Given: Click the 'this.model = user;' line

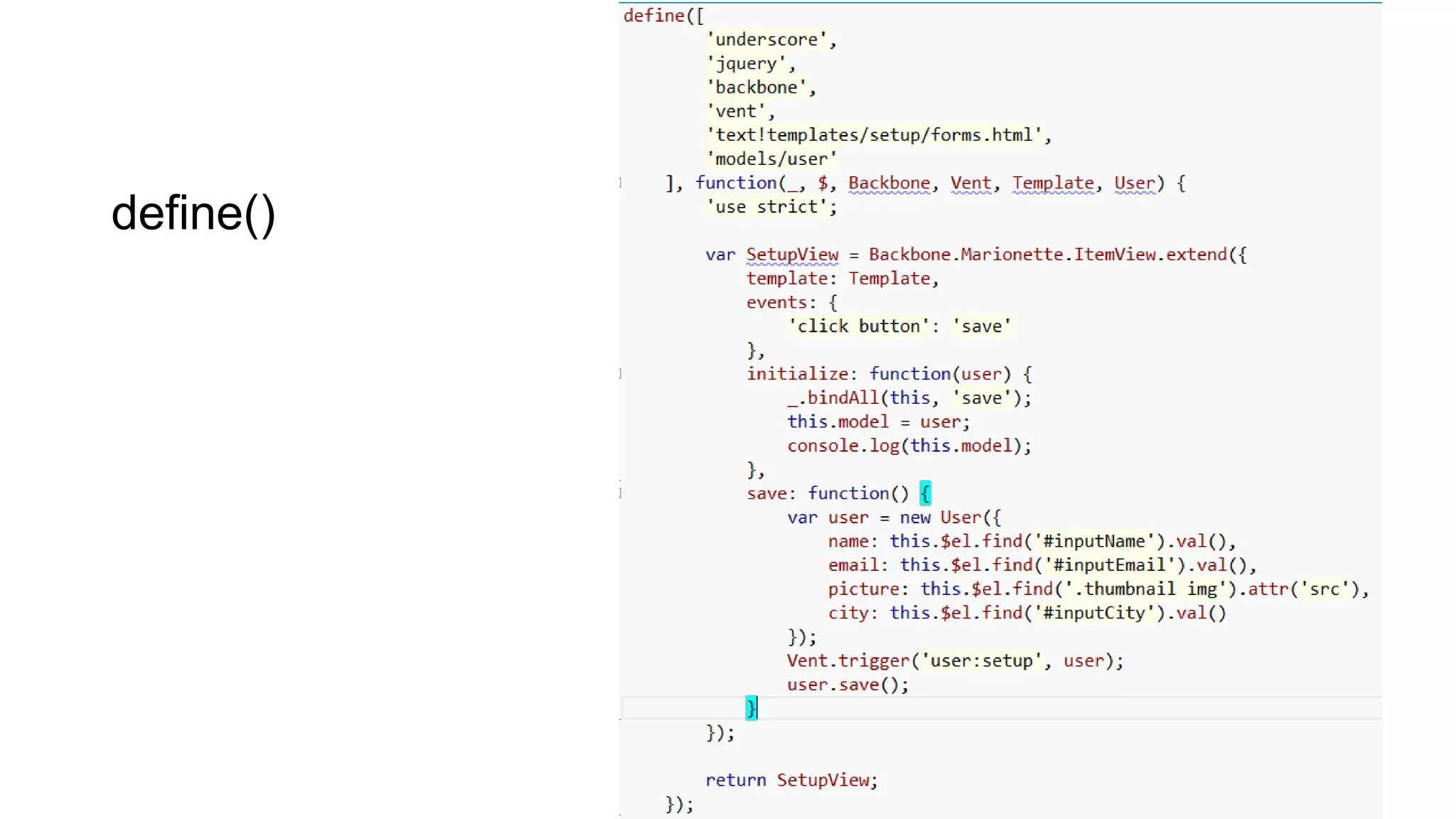Looking at the screenshot, I should coord(878,422).
